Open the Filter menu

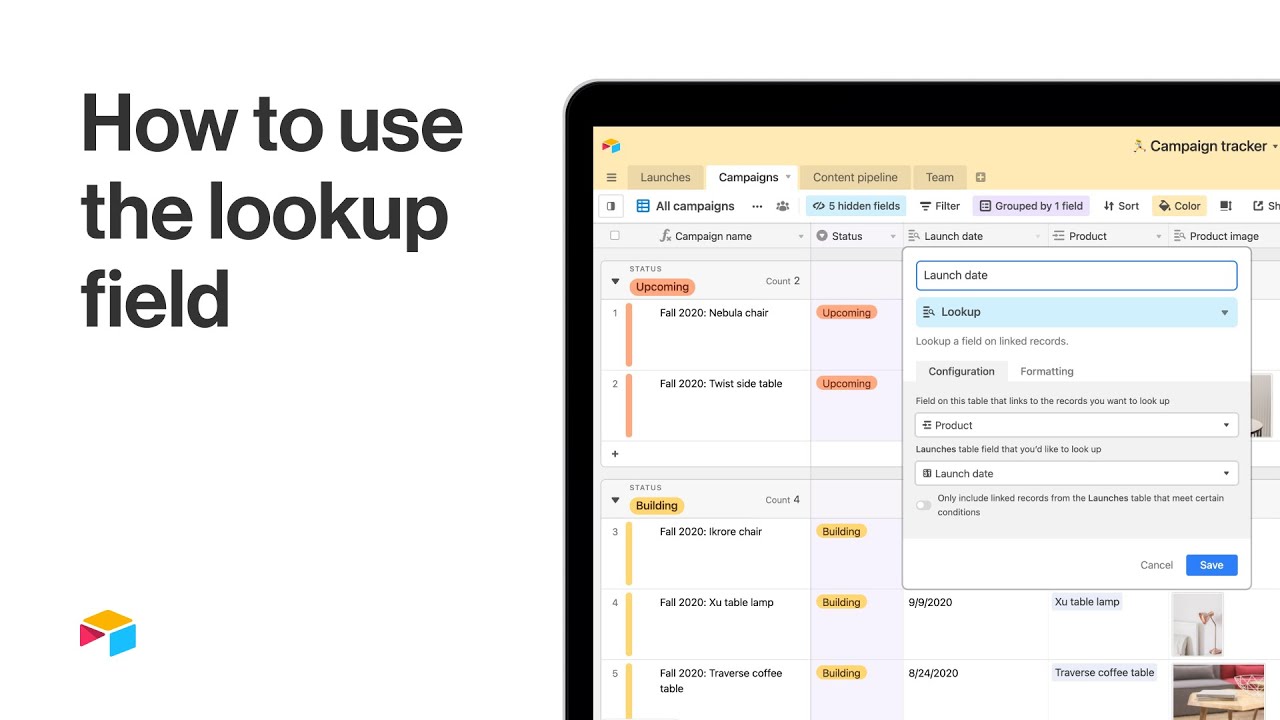click(940, 206)
